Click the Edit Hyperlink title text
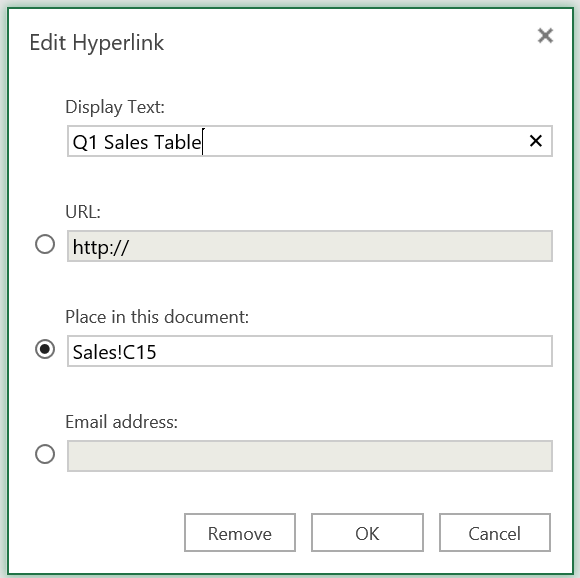 point(97,43)
